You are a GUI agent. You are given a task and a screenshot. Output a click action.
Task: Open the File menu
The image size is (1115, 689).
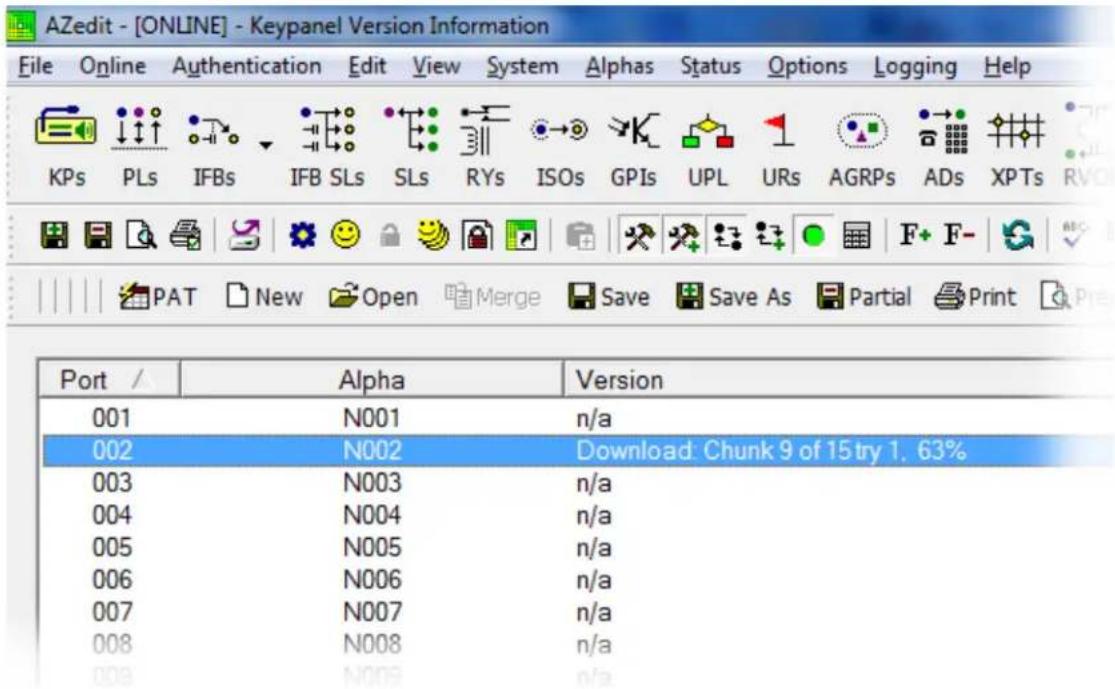point(36,66)
